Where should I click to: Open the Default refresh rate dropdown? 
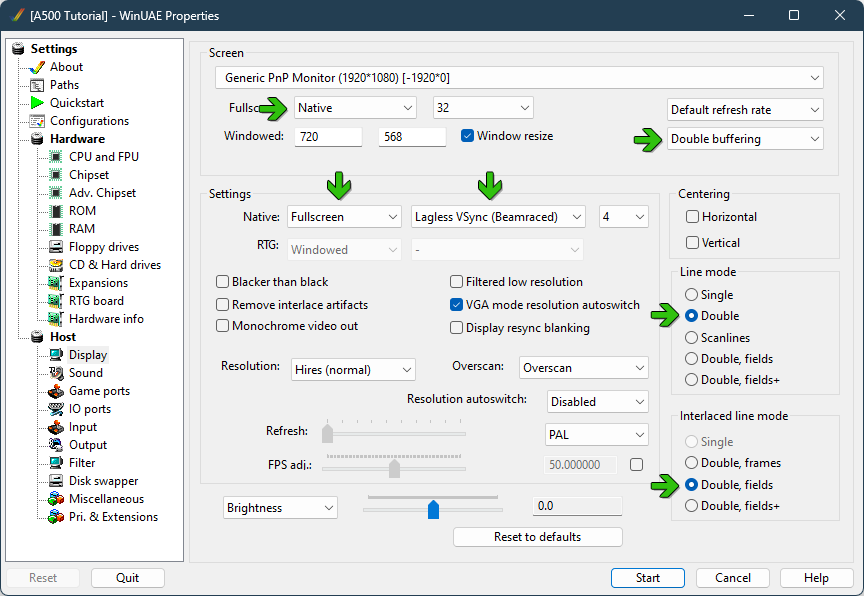[745, 110]
